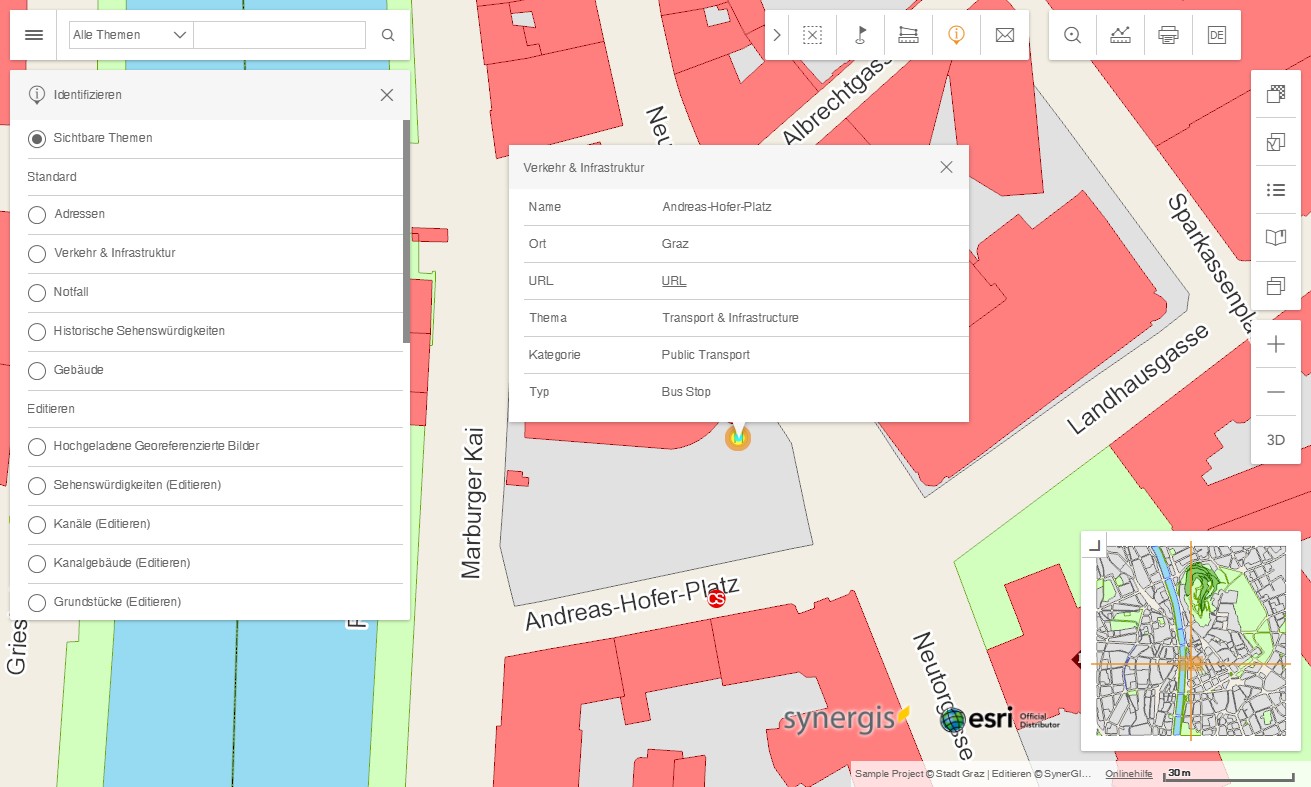Start the magnifier zoom search tool
This screenshot has width=1311, height=787.
(x=1071, y=34)
